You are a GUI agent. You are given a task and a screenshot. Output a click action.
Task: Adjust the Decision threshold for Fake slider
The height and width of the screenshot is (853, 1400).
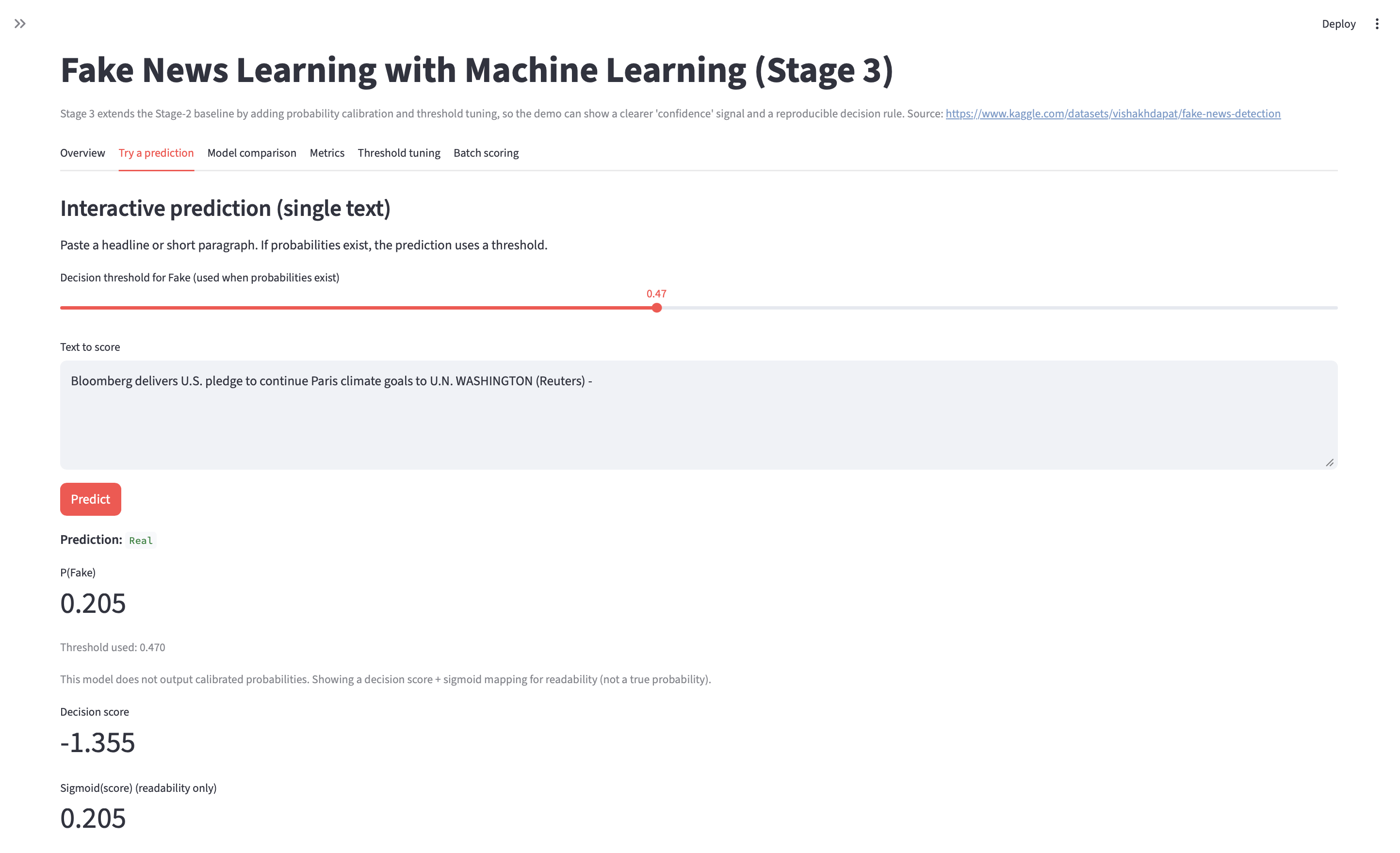[x=657, y=308]
